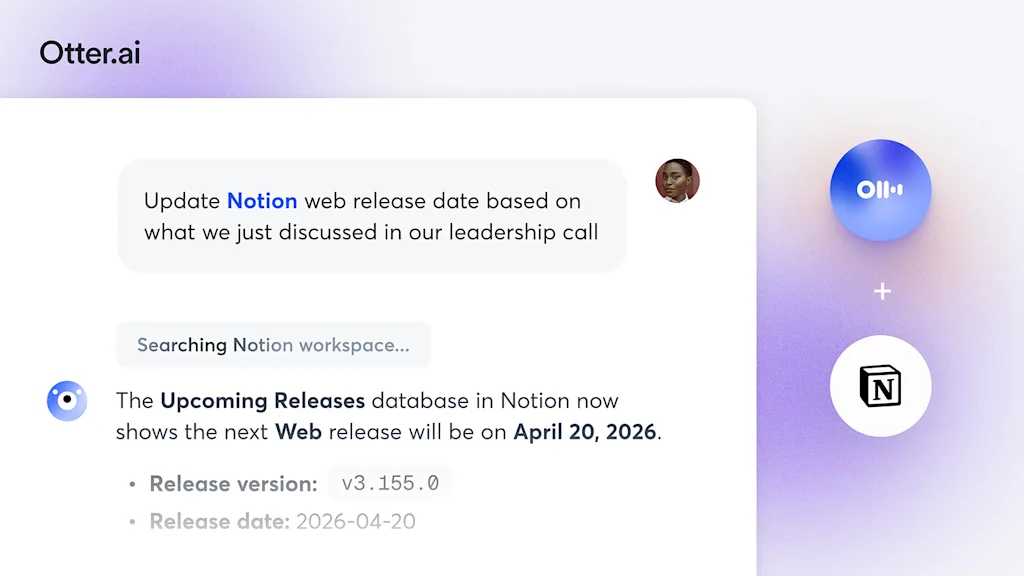Click the bold April 20, 2026 date

[x=585, y=432]
